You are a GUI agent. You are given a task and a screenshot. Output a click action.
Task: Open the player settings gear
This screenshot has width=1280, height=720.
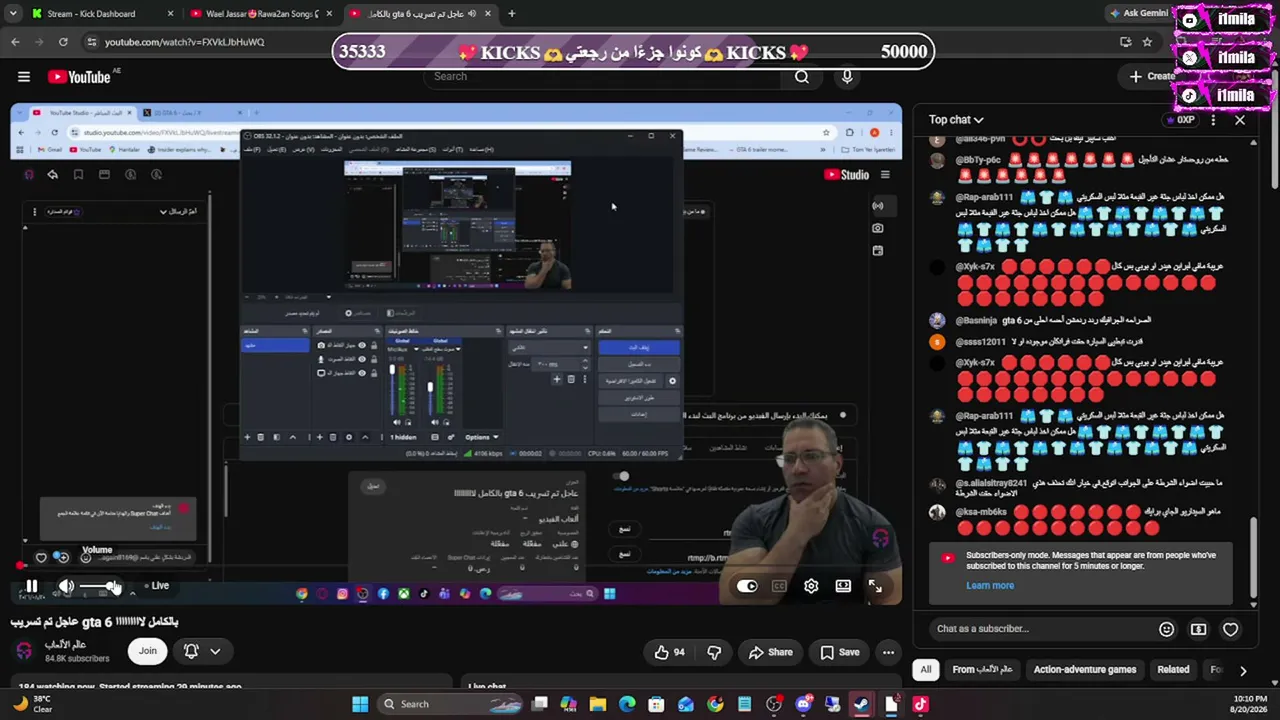point(811,587)
